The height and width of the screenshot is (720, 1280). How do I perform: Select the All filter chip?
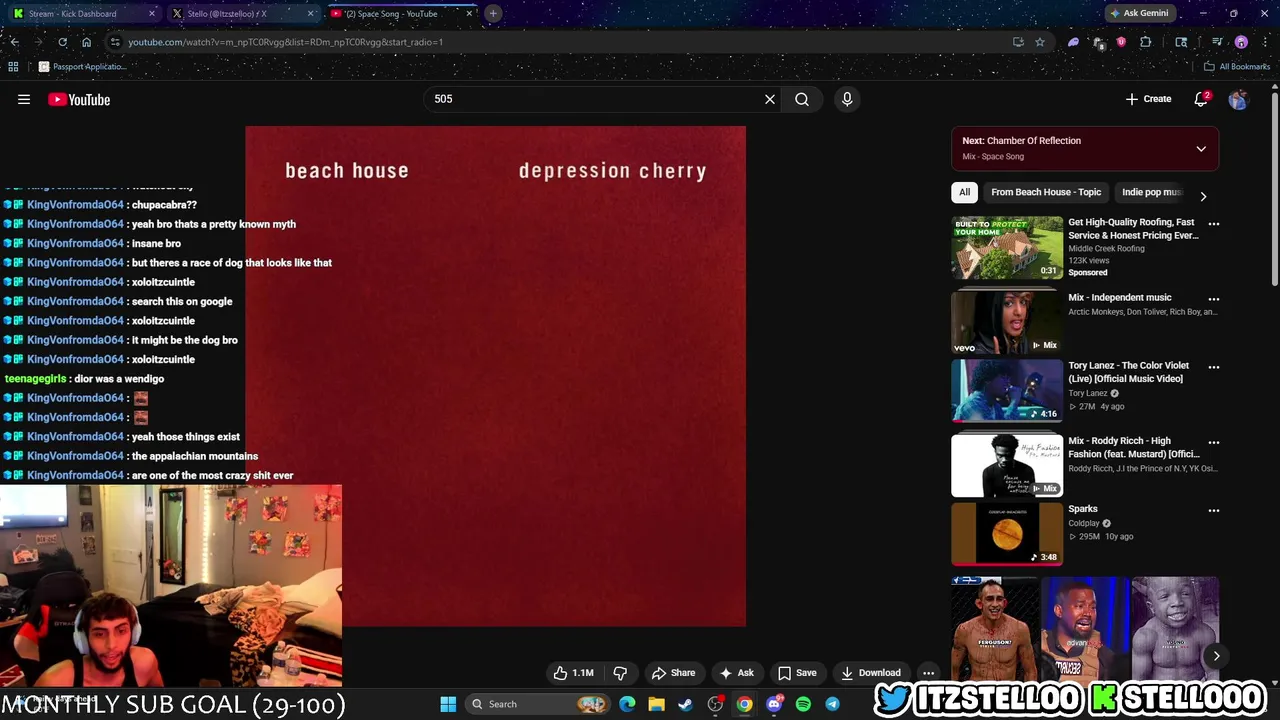(964, 192)
